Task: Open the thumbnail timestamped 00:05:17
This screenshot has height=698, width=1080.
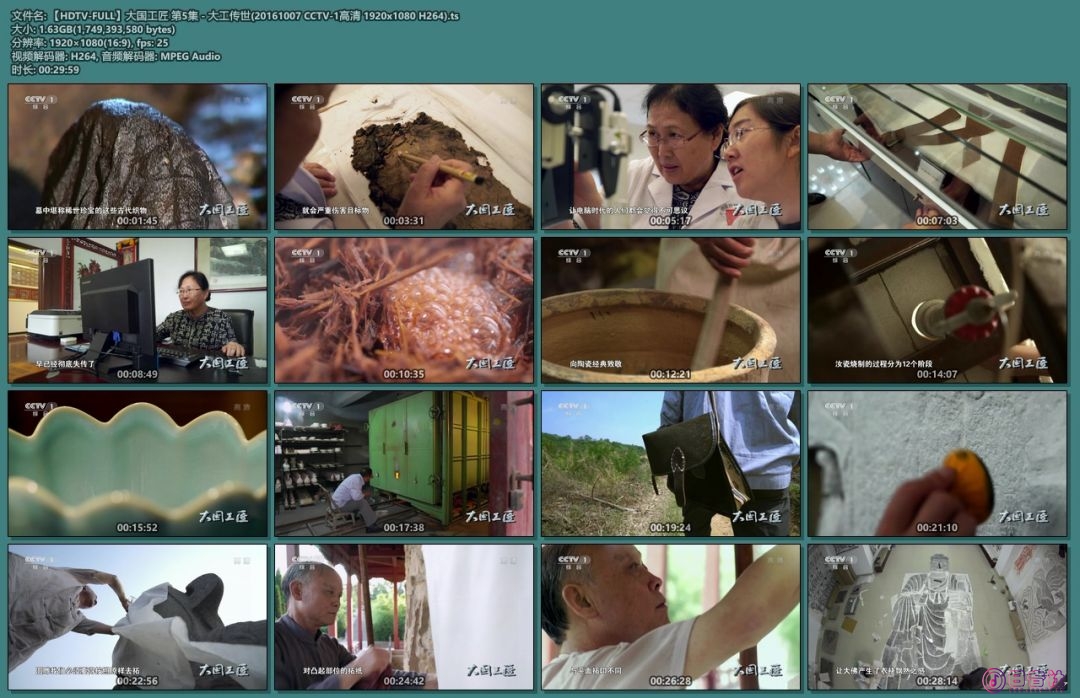Action: coord(671,156)
